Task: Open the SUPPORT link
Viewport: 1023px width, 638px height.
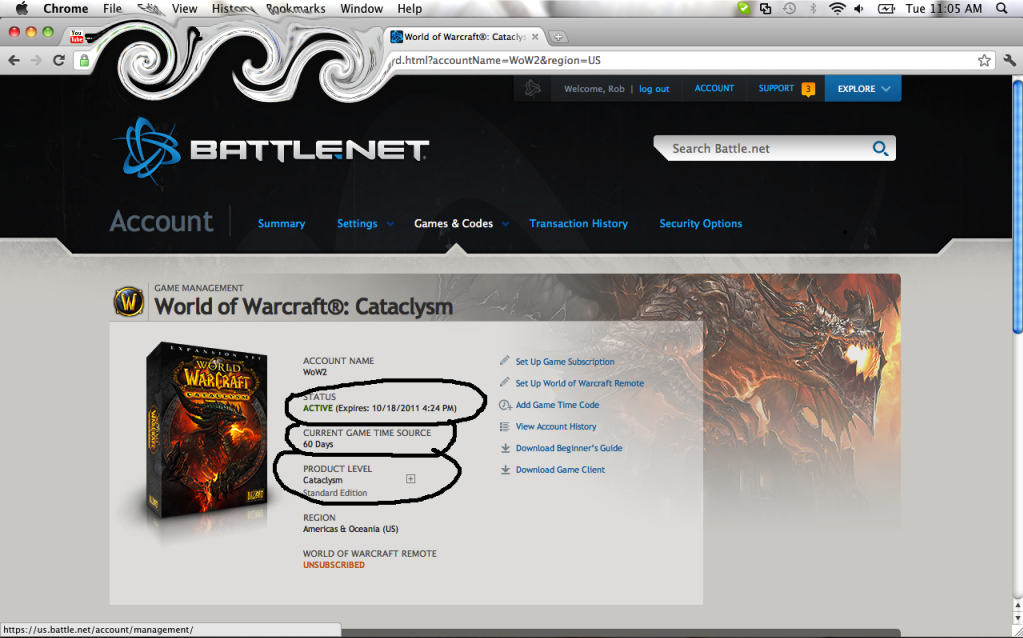Action: click(776, 88)
